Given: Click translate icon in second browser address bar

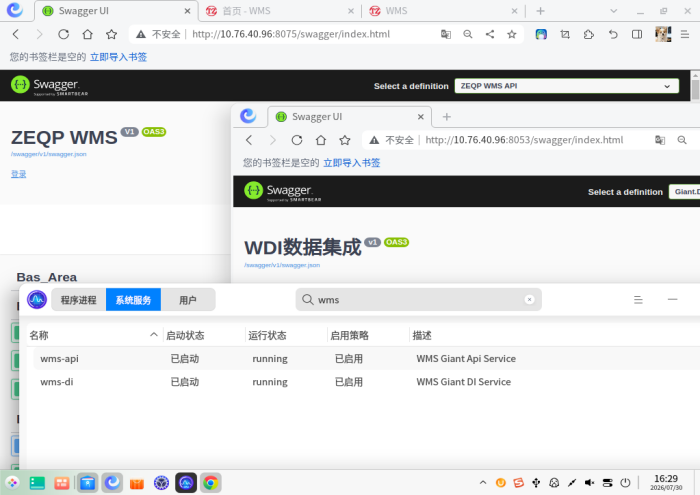Looking at the screenshot, I should click(660, 140).
